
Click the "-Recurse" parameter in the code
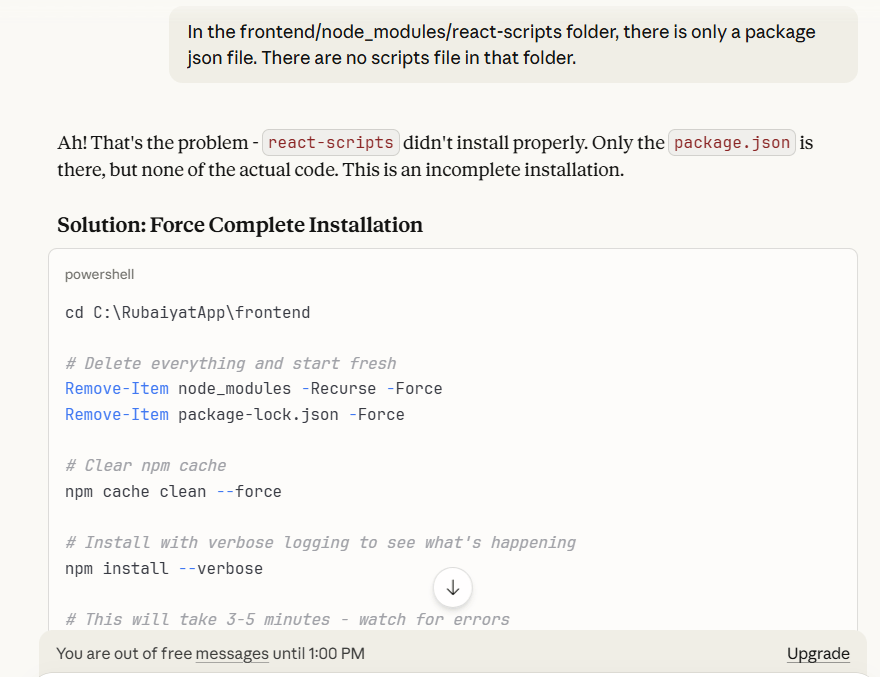click(x=338, y=388)
